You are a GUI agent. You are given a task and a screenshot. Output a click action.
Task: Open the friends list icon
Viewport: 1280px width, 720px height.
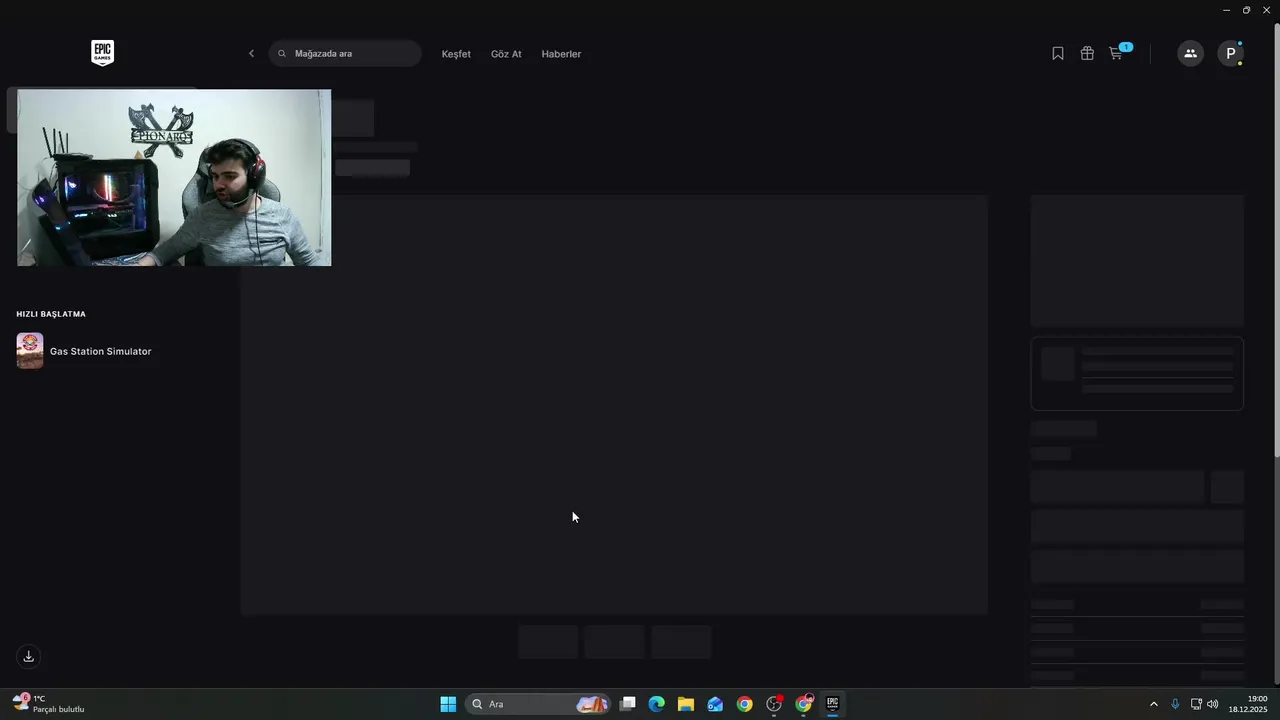click(1190, 54)
